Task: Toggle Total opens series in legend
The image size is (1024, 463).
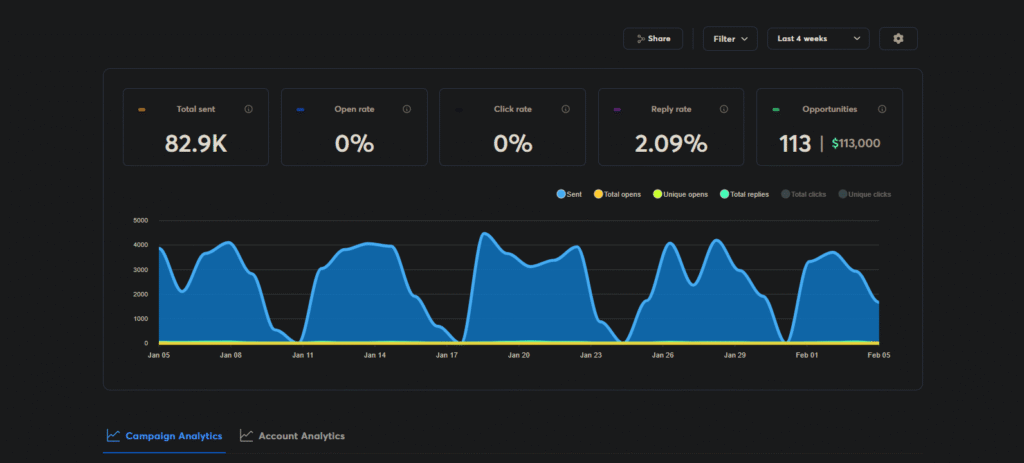Action: click(617, 194)
